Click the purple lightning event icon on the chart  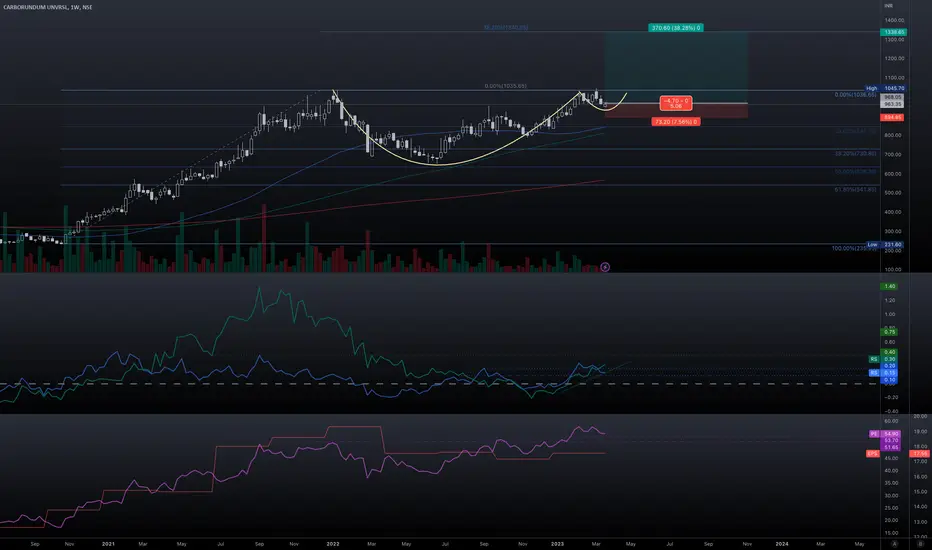(605, 267)
